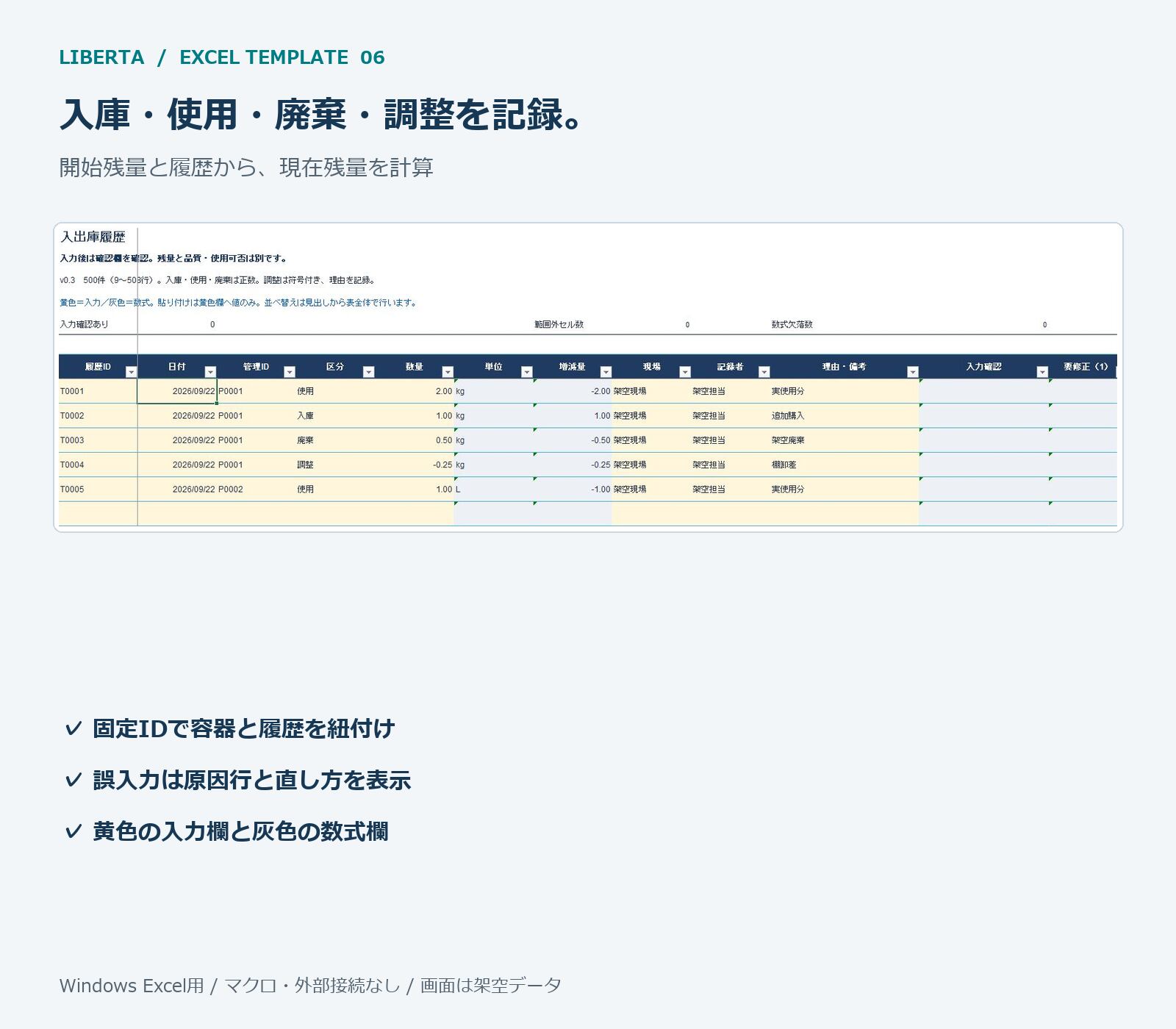1176x1029 pixels.
Task: Select the cell T0004
Action: click(98, 465)
